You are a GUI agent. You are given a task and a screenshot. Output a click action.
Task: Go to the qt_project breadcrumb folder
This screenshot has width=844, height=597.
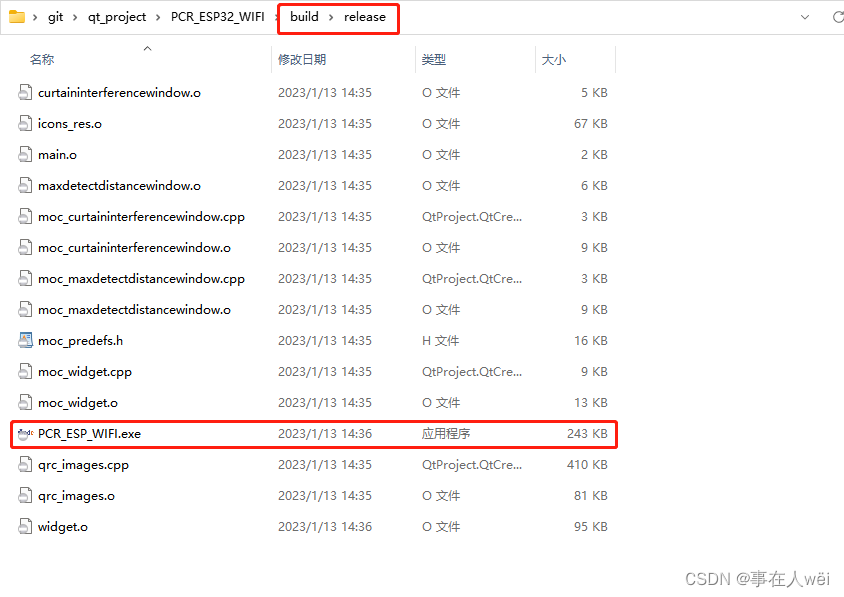(117, 17)
